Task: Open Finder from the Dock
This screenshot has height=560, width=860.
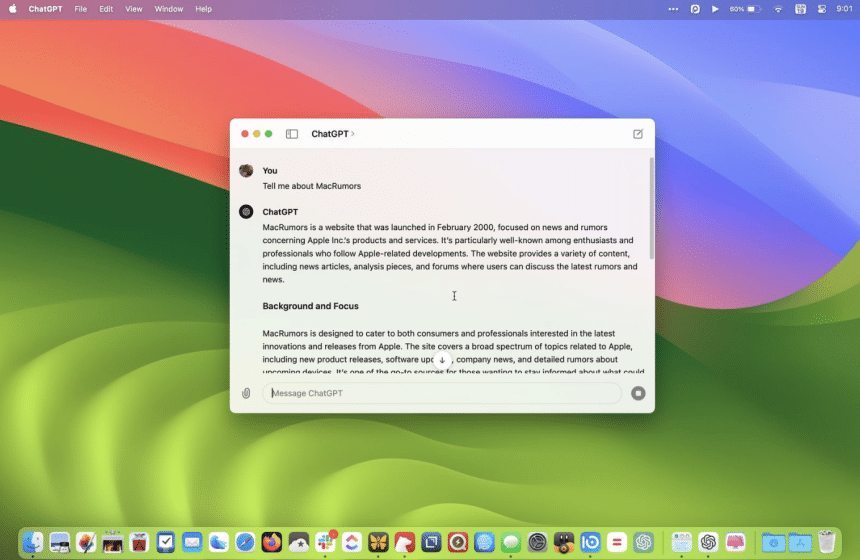Action: (33, 542)
